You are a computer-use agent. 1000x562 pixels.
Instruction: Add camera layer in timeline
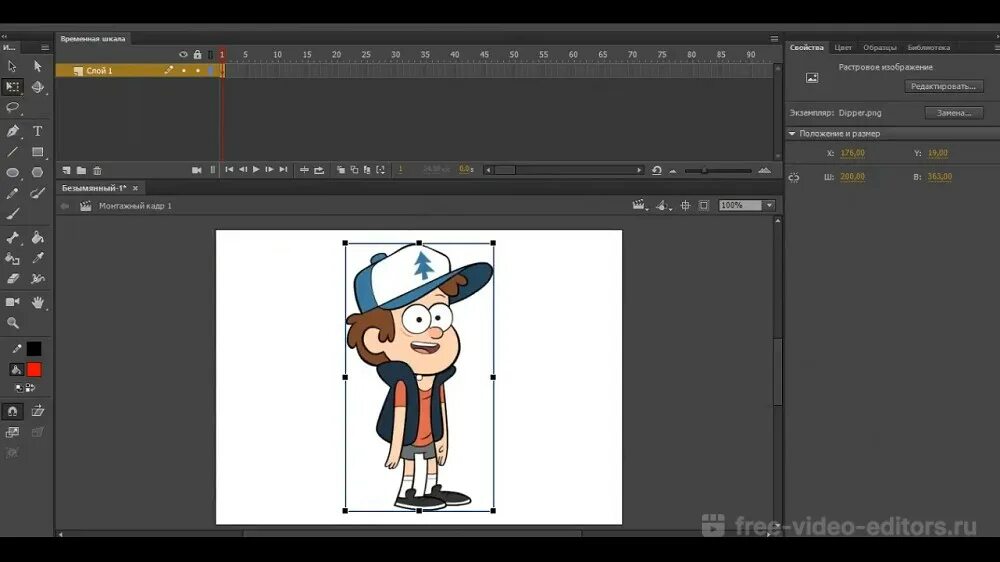(x=196, y=170)
